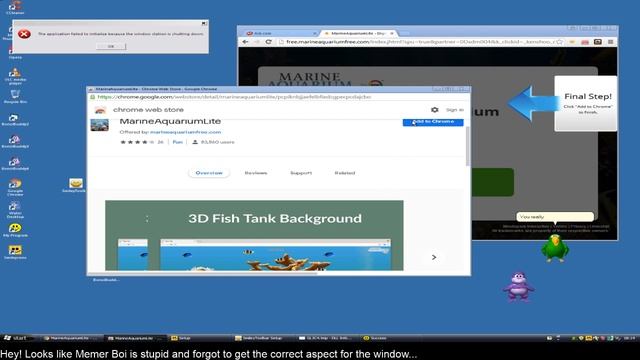Click MarineAquariumLite extension icon
This screenshot has height=360, width=640.
pos(100,124)
